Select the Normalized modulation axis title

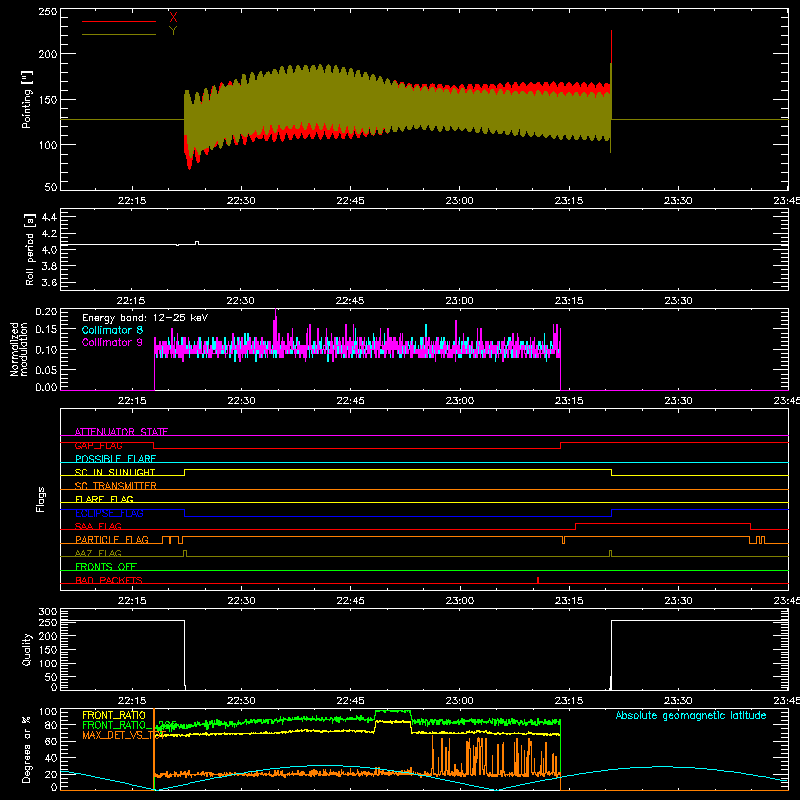click(19, 349)
